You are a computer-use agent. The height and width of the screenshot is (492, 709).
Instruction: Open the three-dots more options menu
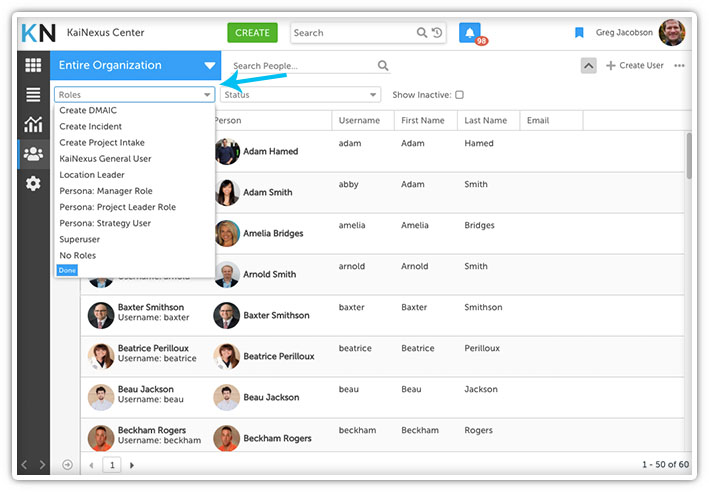click(679, 66)
